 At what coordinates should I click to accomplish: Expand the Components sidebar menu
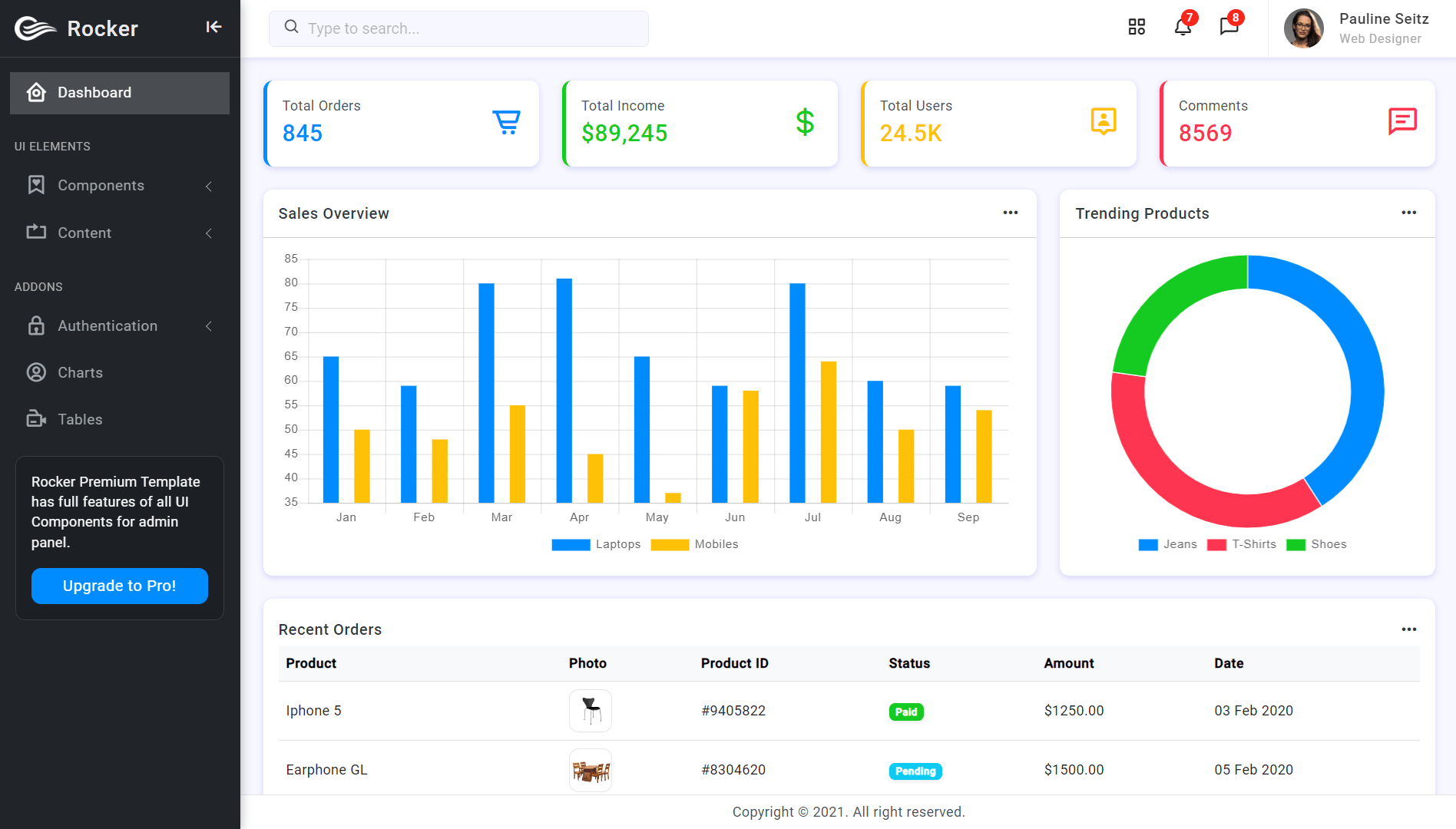(120, 186)
